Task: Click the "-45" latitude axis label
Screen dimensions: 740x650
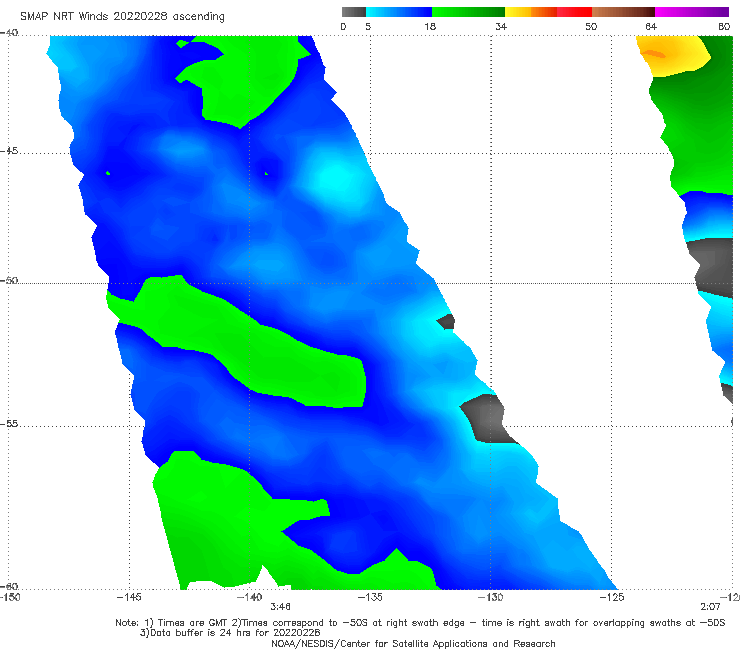Action: 9,151
